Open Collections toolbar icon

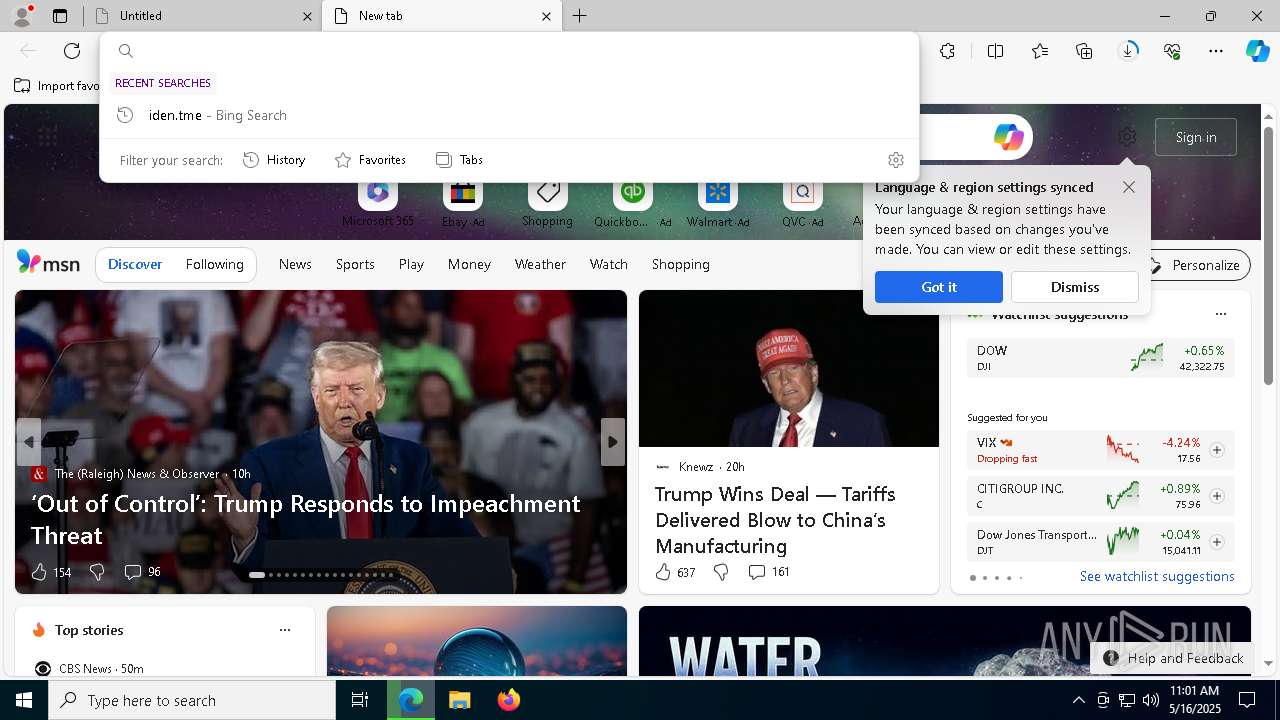(1084, 51)
